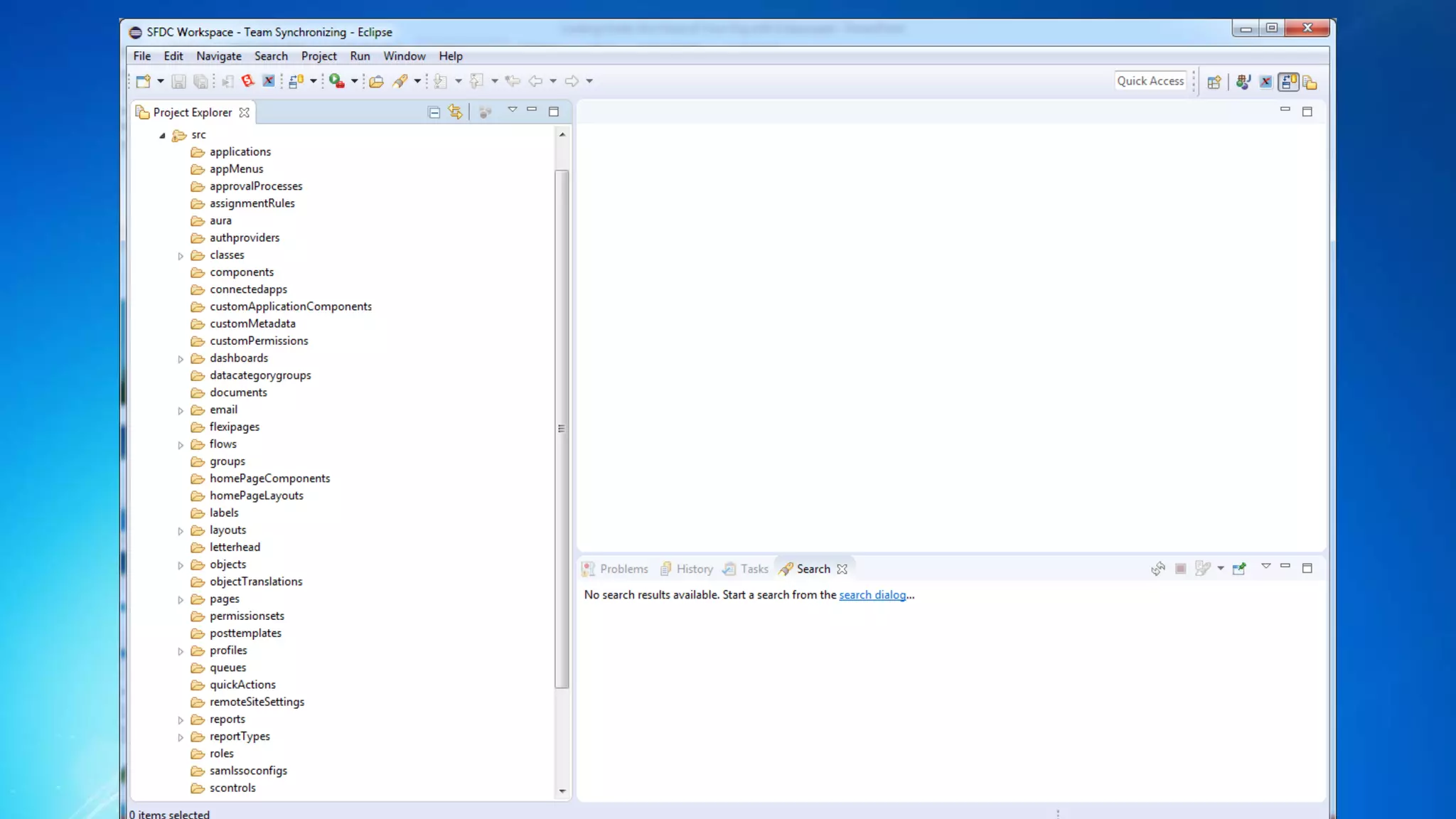Open the Synchronize toolbar dropdown arrow
The height and width of the screenshot is (819, 1456).
(x=313, y=81)
